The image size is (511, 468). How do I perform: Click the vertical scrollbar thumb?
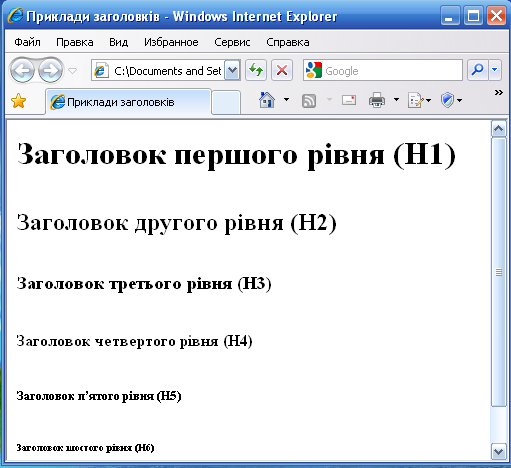[x=499, y=272]
